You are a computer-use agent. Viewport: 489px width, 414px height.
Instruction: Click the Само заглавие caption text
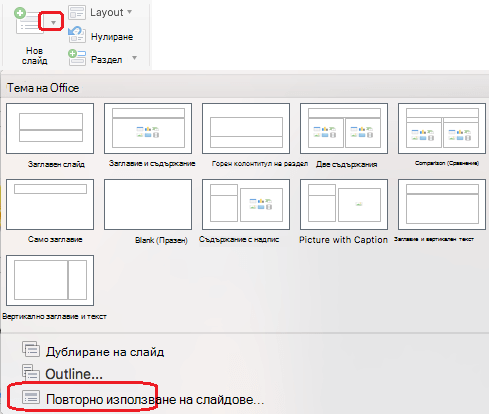click(55, 239)
